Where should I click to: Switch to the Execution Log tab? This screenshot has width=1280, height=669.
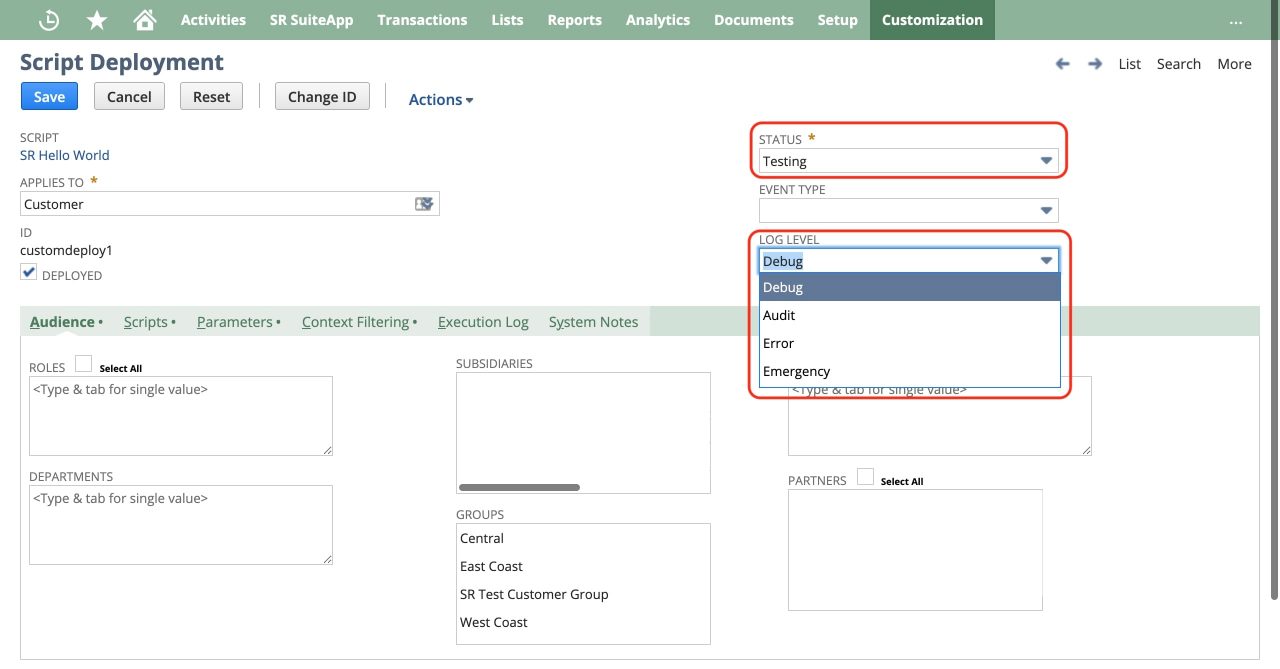(483, 322)
